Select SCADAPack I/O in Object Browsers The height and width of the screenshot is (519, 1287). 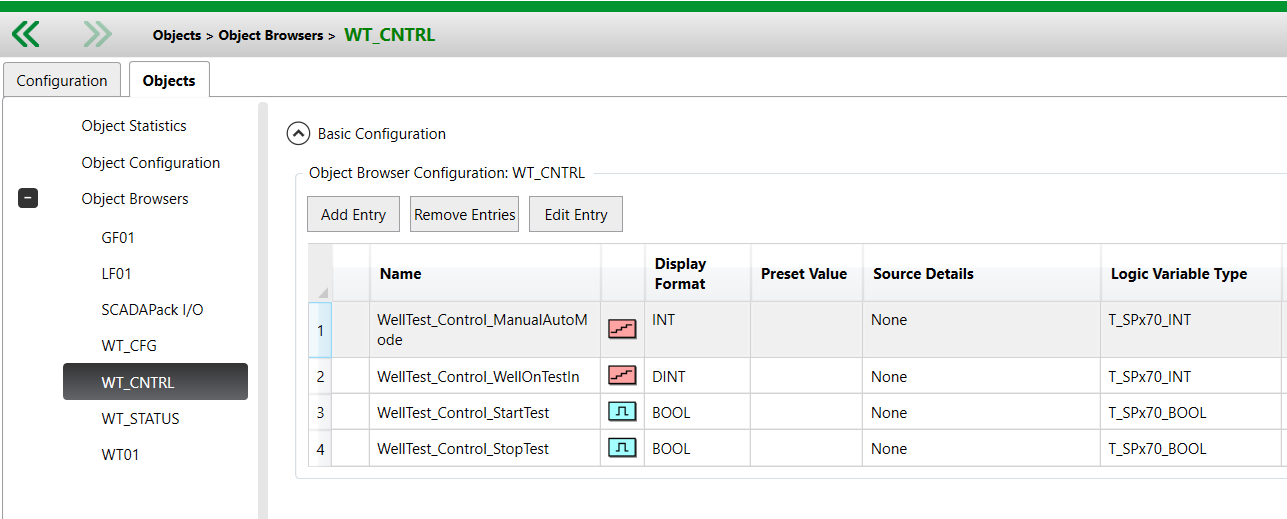click(x=152, y=310)
